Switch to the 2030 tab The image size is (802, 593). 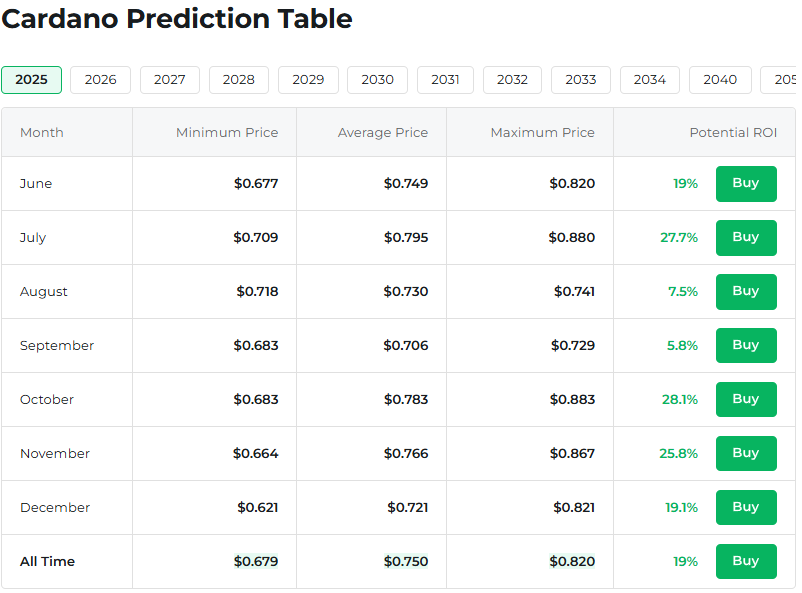coord(377,80)
